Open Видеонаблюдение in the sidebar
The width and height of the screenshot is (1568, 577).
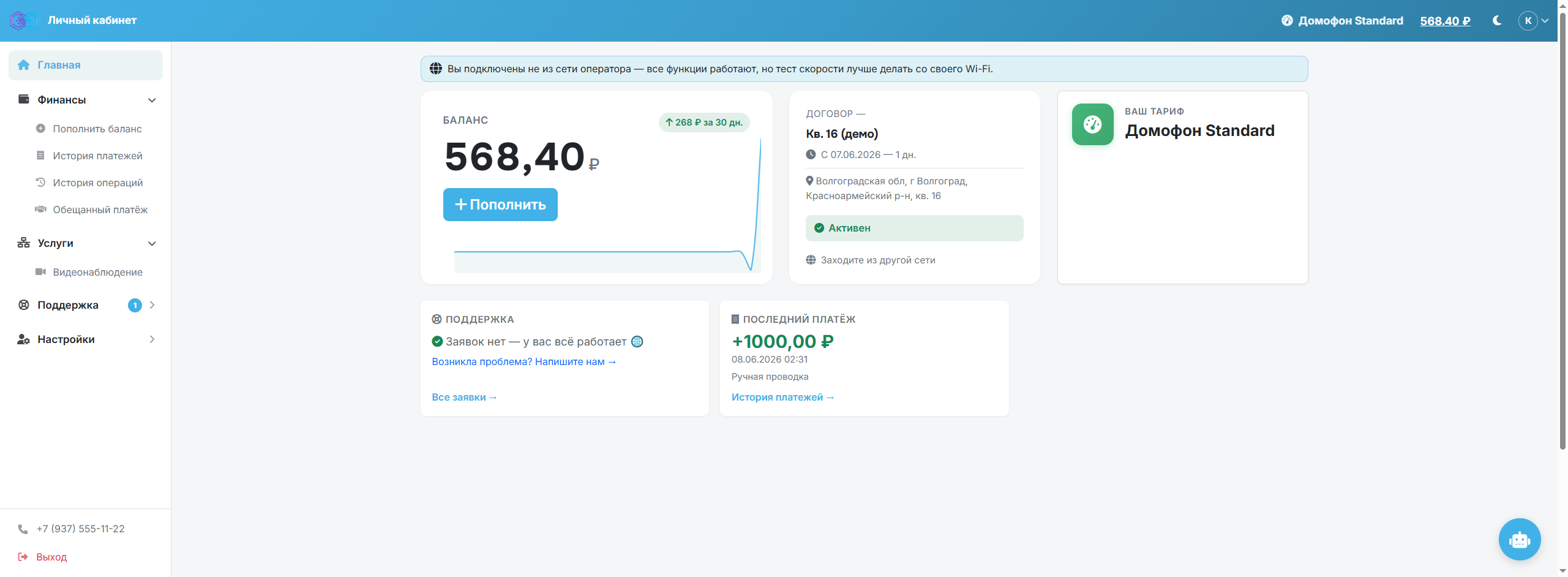pos(97,272)
